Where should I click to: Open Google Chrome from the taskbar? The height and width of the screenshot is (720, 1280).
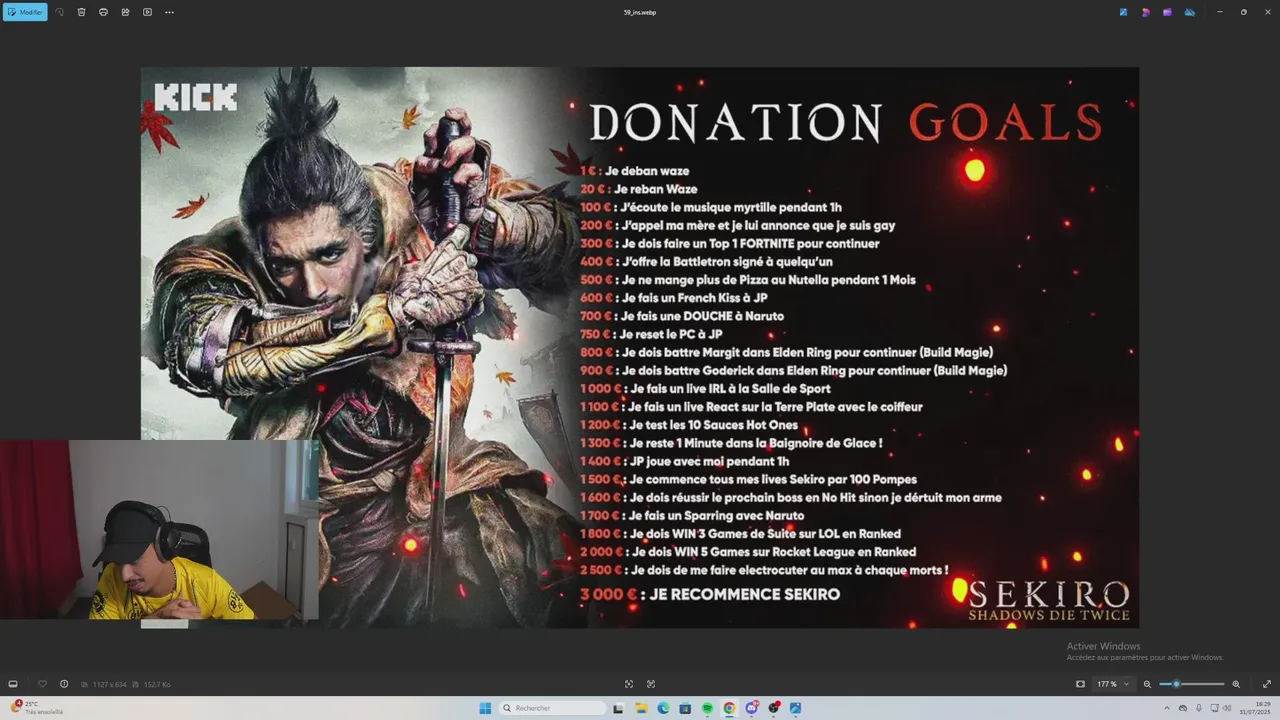(x=729, y=708)
